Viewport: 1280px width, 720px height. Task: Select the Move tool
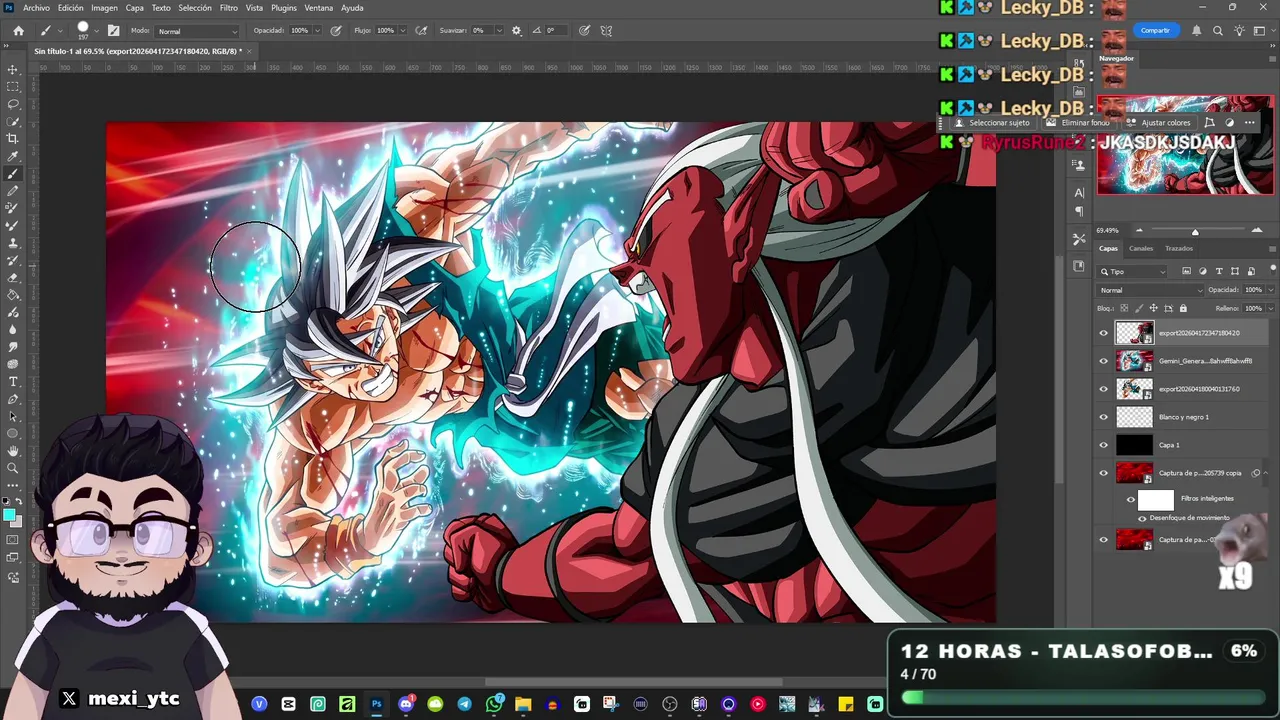coord(13,69)
